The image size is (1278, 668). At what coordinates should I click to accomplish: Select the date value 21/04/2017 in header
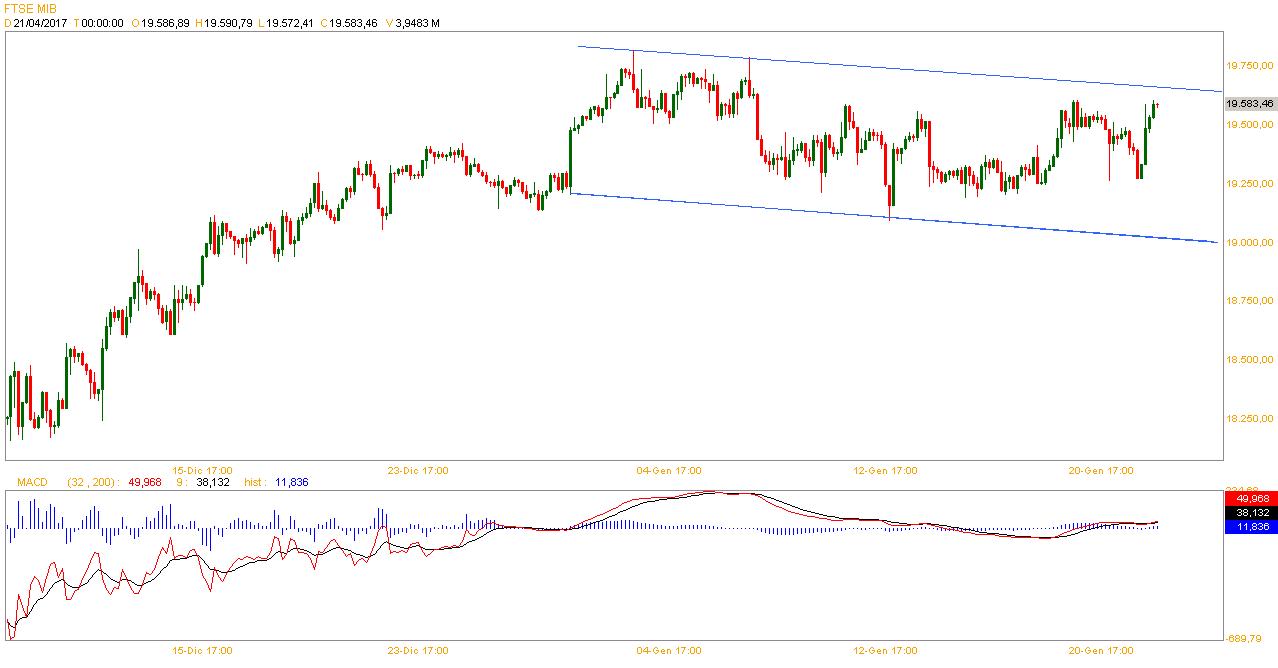coord(41,23)
